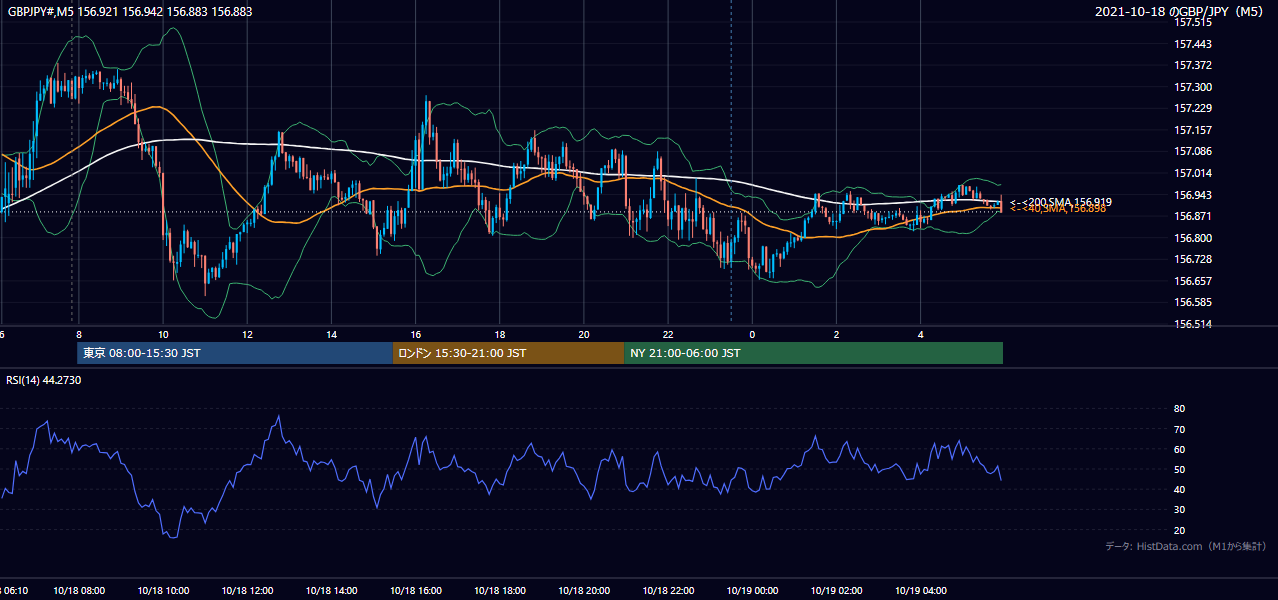Click price axis value 156.943
The image size is (1278, 600).
[x=1192, y=195]
